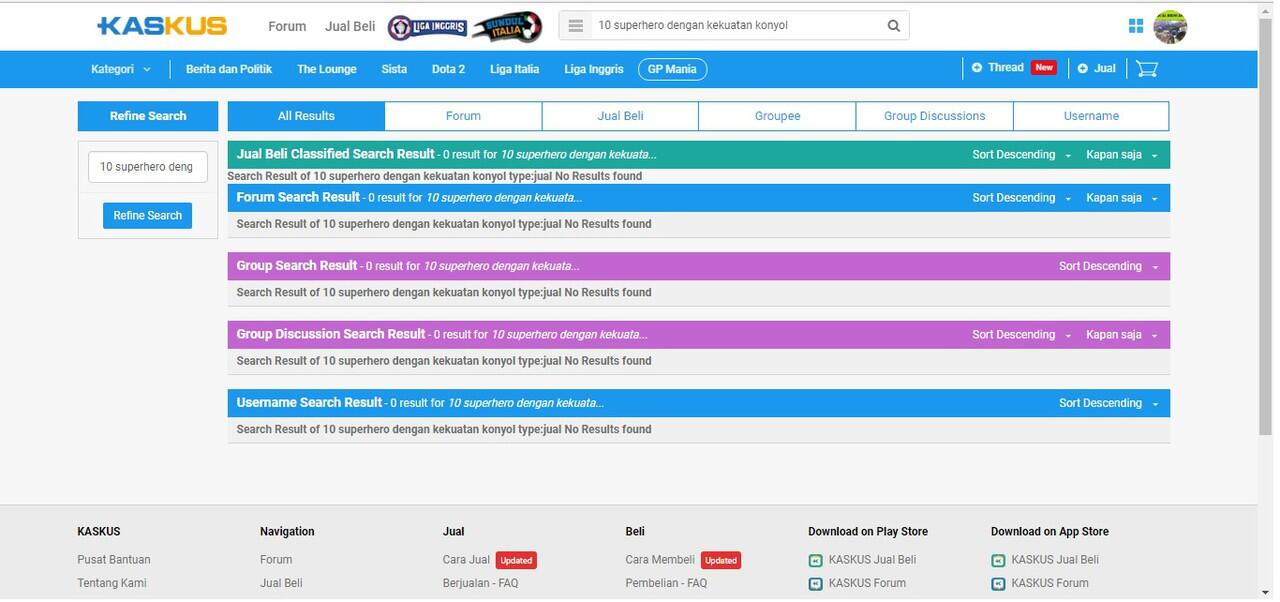Start a new Thread
The image size is (1280, 602).
pos(1013,68)
